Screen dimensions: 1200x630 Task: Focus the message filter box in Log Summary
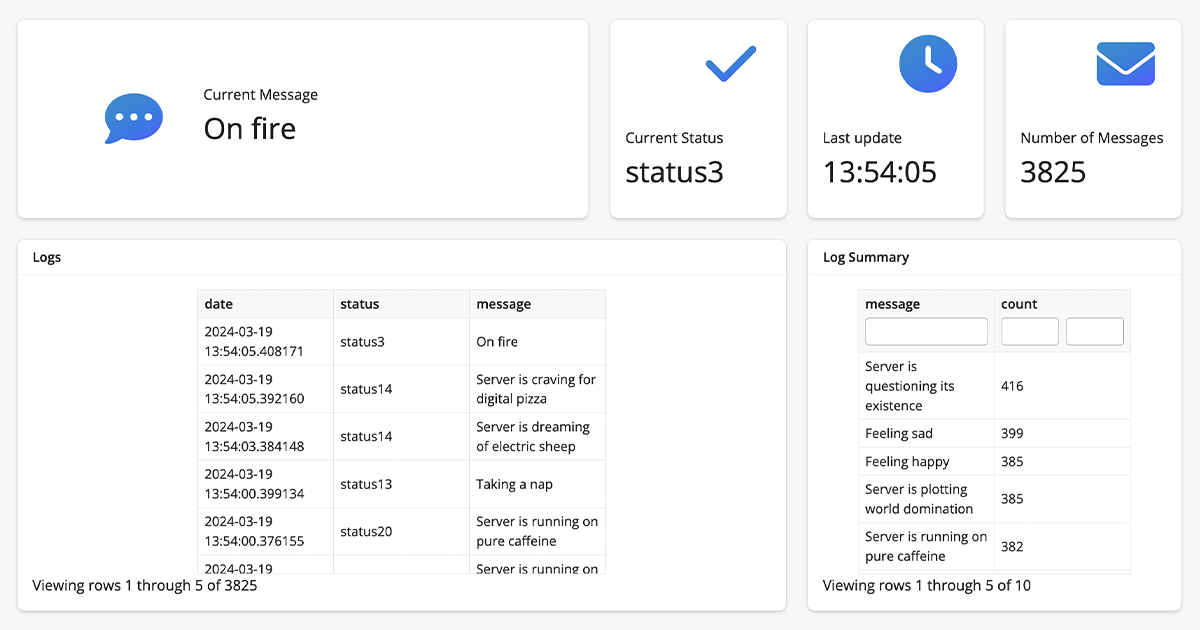(926, 332)
